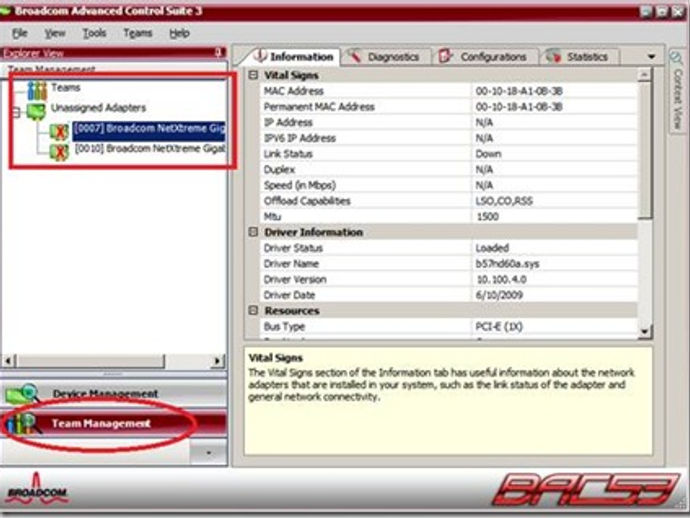Click the Teams group icon in tree
Viewport: 690px width, 518px height.
37,89
